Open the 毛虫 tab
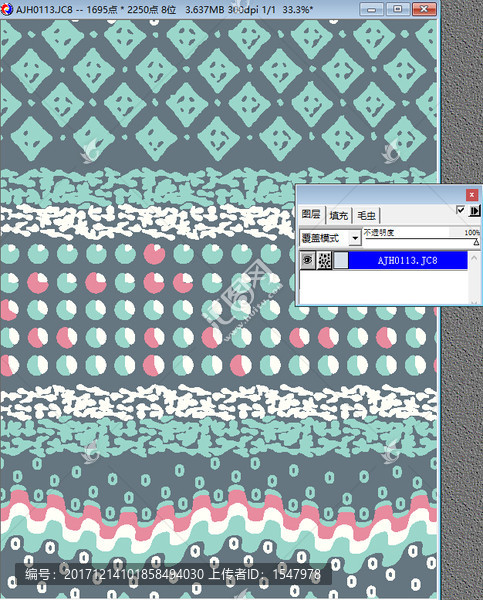 (366, 215)
